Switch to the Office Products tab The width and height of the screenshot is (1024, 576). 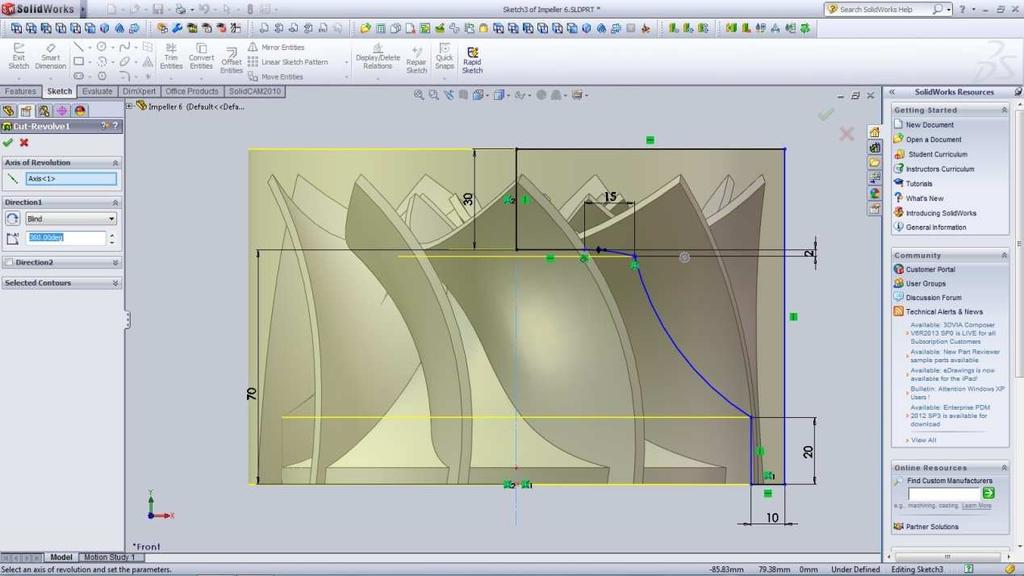pyautogui.click(x=192, y=91)
